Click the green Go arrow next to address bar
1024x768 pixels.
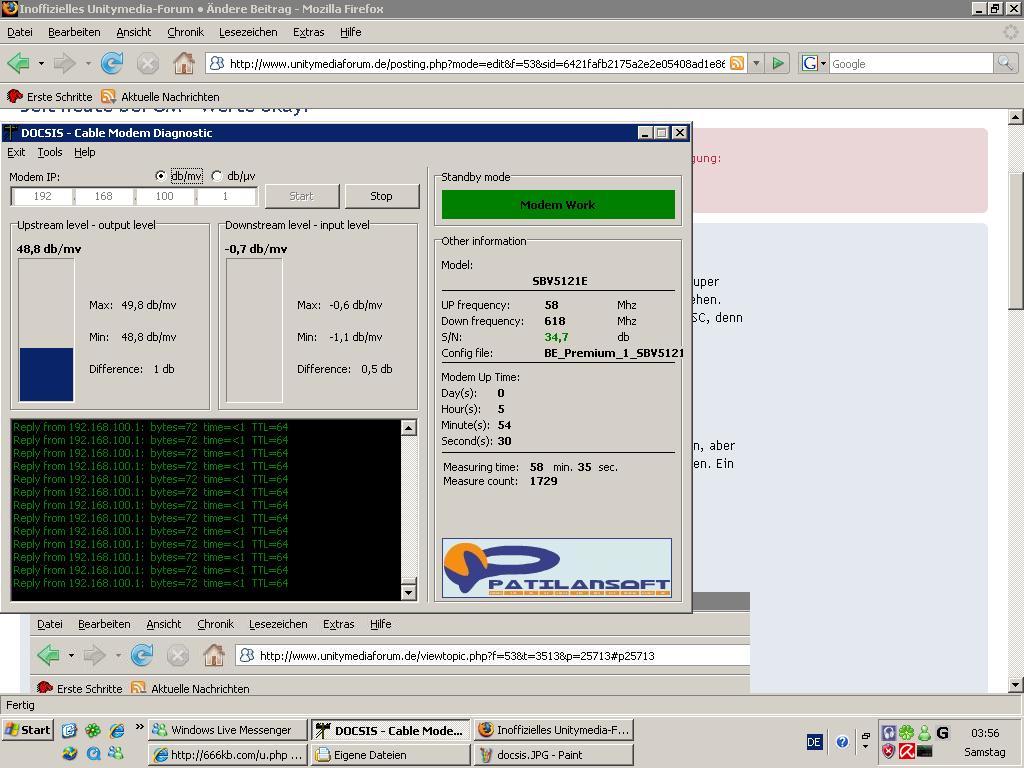point(778,63)
